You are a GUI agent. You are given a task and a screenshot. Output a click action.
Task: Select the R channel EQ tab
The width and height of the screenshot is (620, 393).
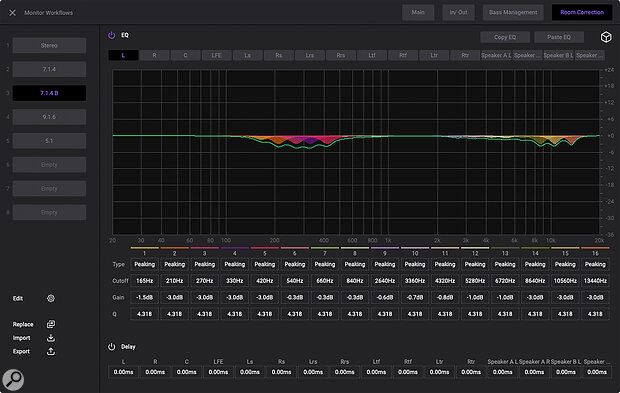tap(155, 55)
